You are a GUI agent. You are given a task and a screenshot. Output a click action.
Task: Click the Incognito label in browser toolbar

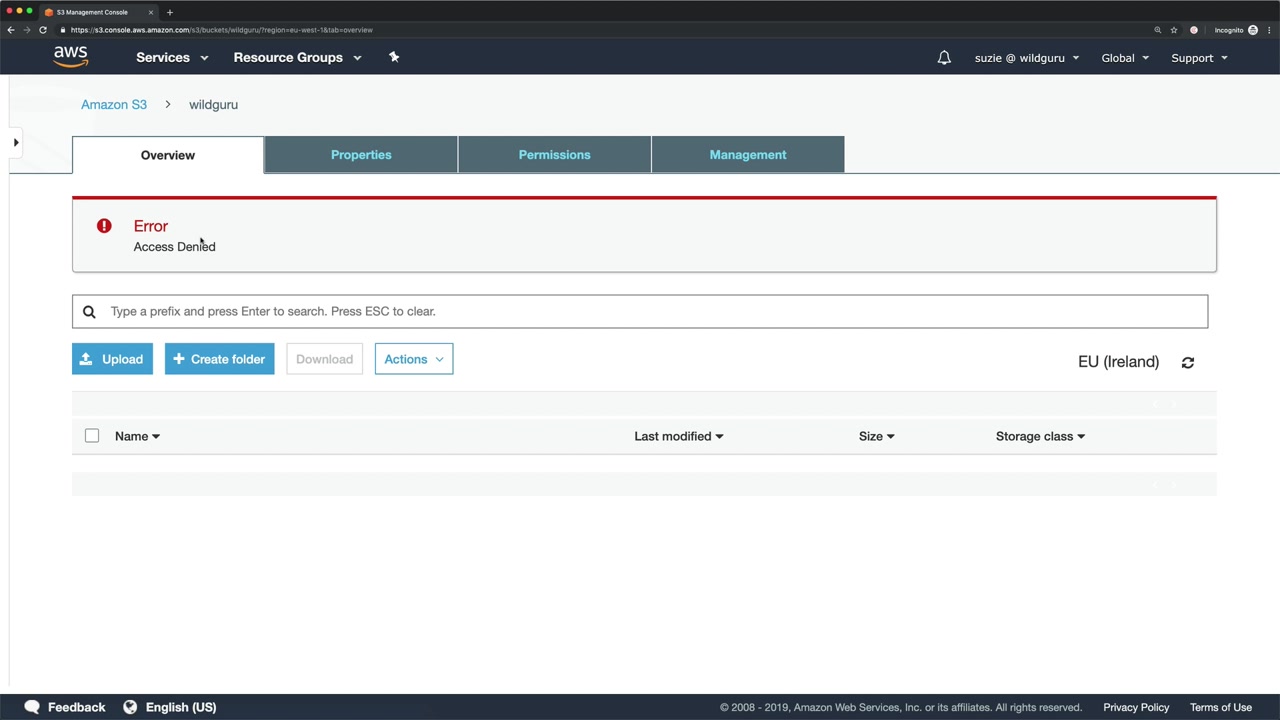[1229, 30]
